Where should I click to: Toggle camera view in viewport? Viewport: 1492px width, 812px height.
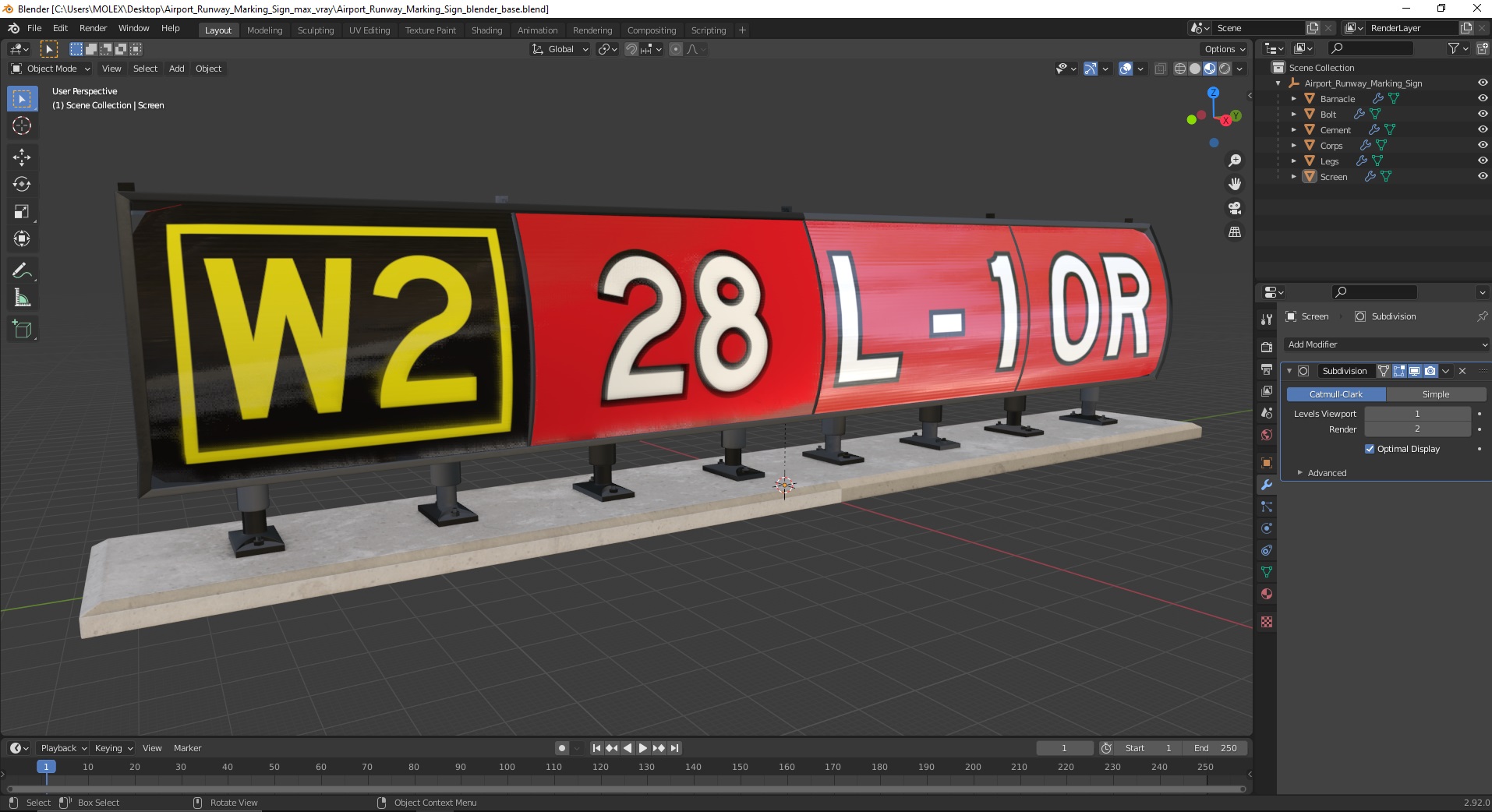pyautogui.click(x=1235, y=208)
